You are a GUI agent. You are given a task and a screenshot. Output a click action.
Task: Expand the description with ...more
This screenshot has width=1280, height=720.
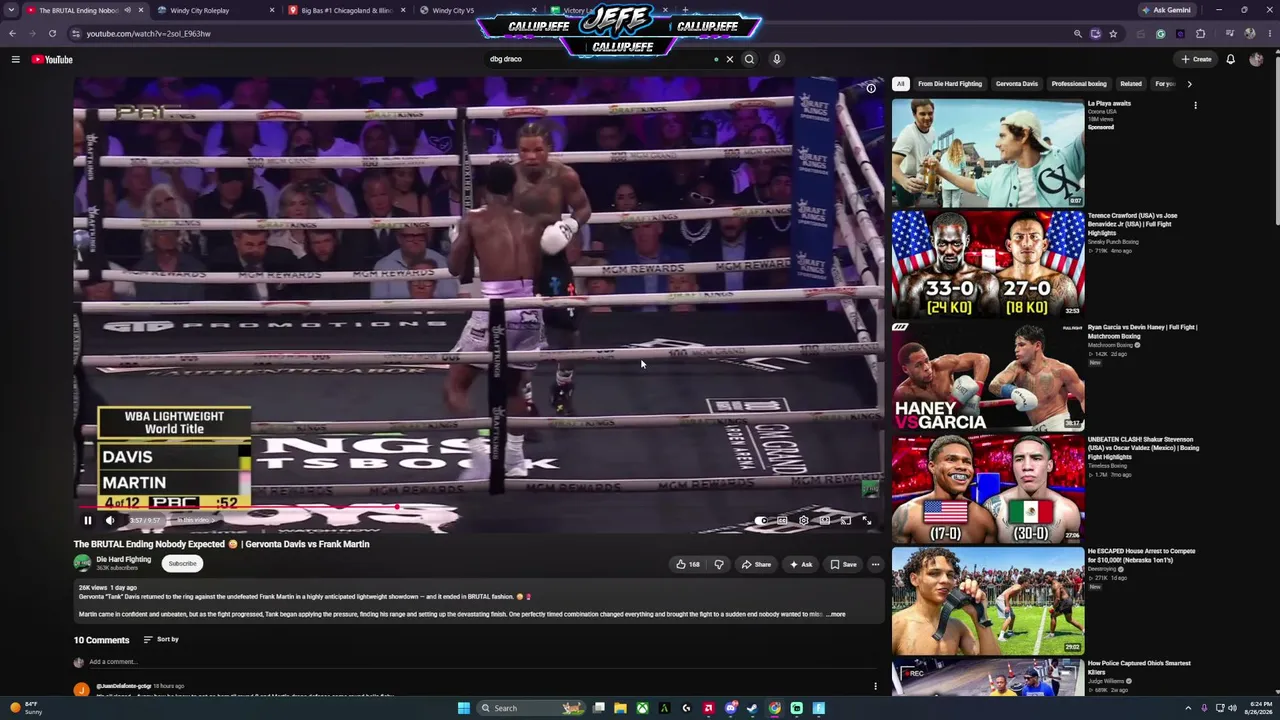pos(836,614)
